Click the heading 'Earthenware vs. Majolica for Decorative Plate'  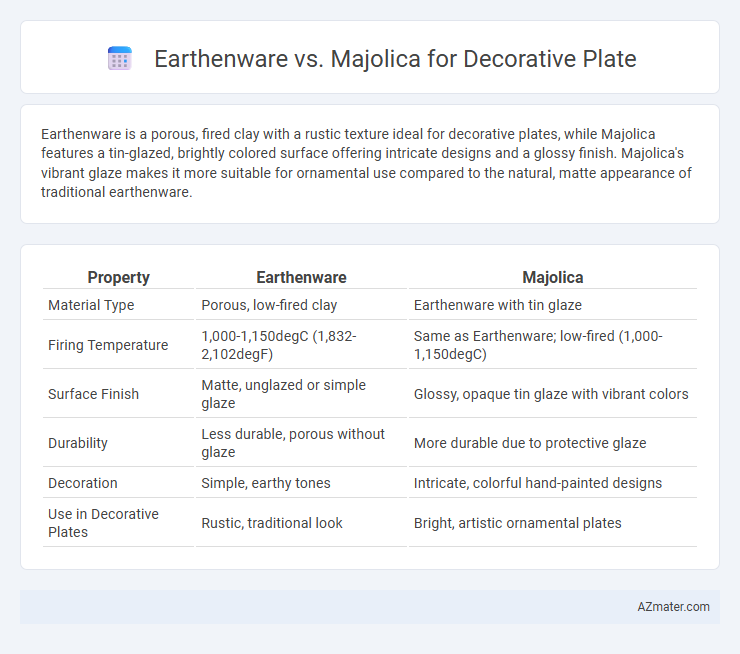click(x=395, y=59)
